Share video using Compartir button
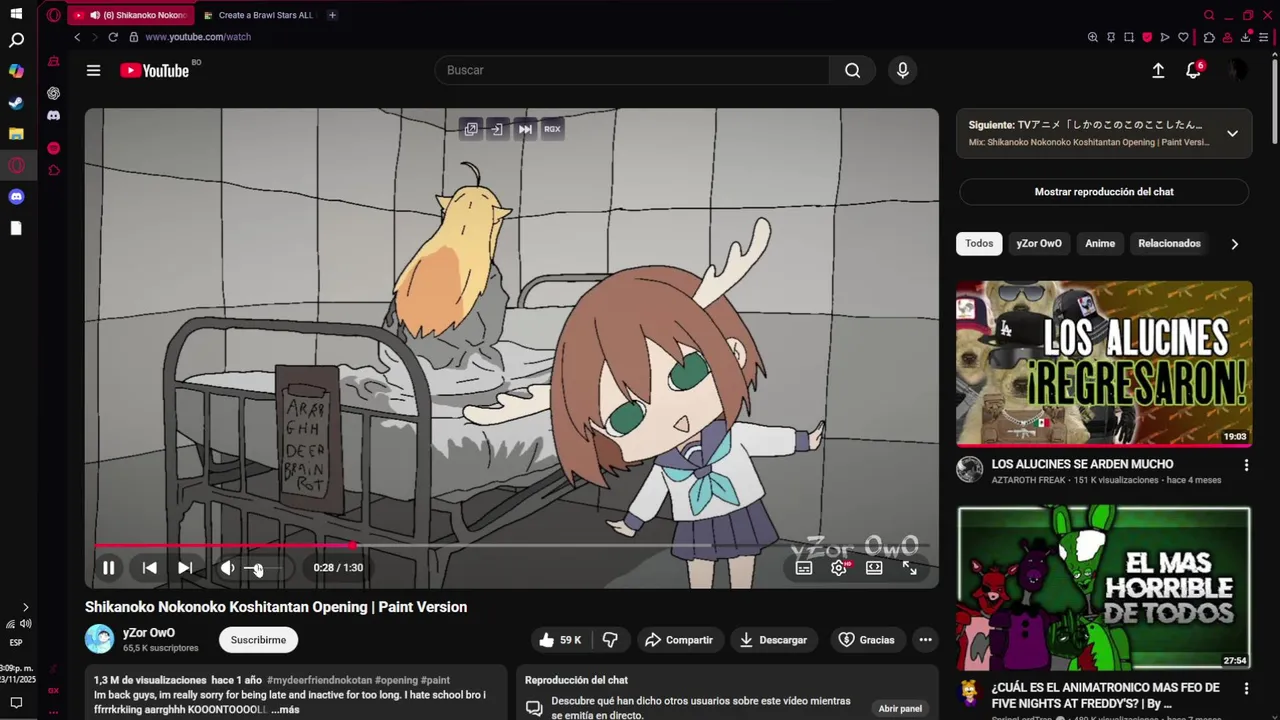The width and height of the screenshot is (1280, 720). point(679,640)
